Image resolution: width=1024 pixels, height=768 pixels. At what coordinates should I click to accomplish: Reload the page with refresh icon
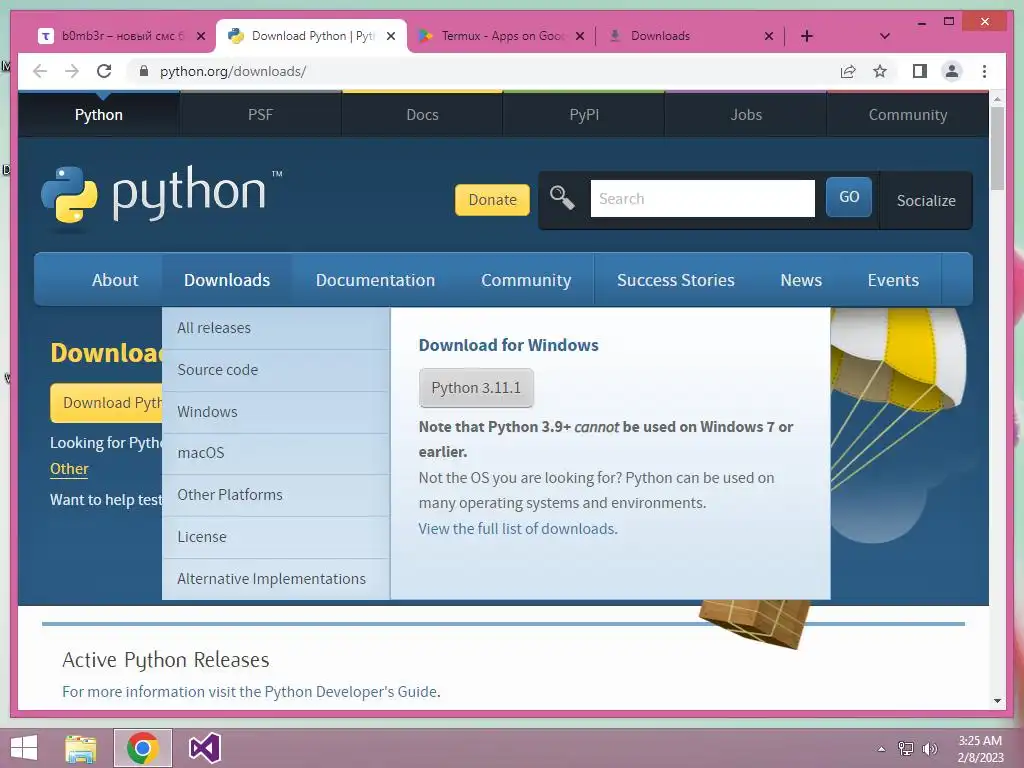coord(104,71)
